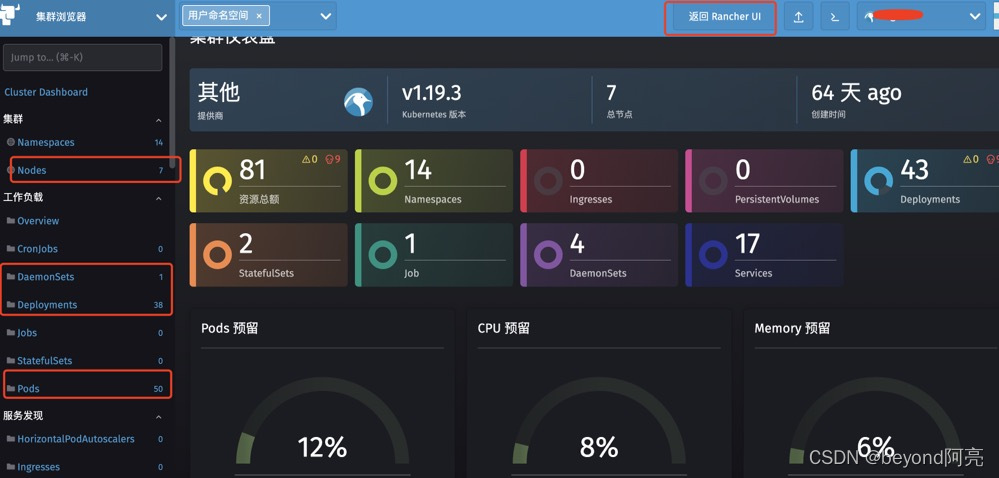Open the PersistentVolumes card showing 0

[764, 181]
